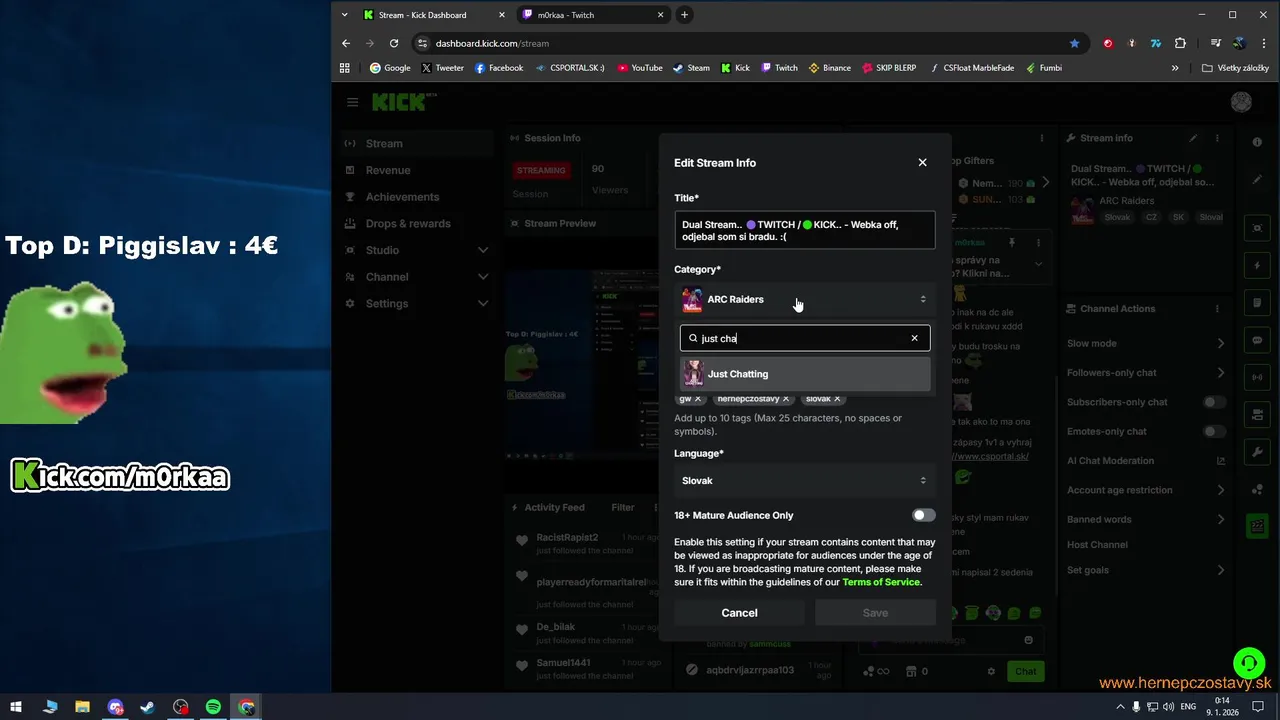Open Banned words settings
The width and height of the screenshot is (1280, 720).
pos(1146,519)
